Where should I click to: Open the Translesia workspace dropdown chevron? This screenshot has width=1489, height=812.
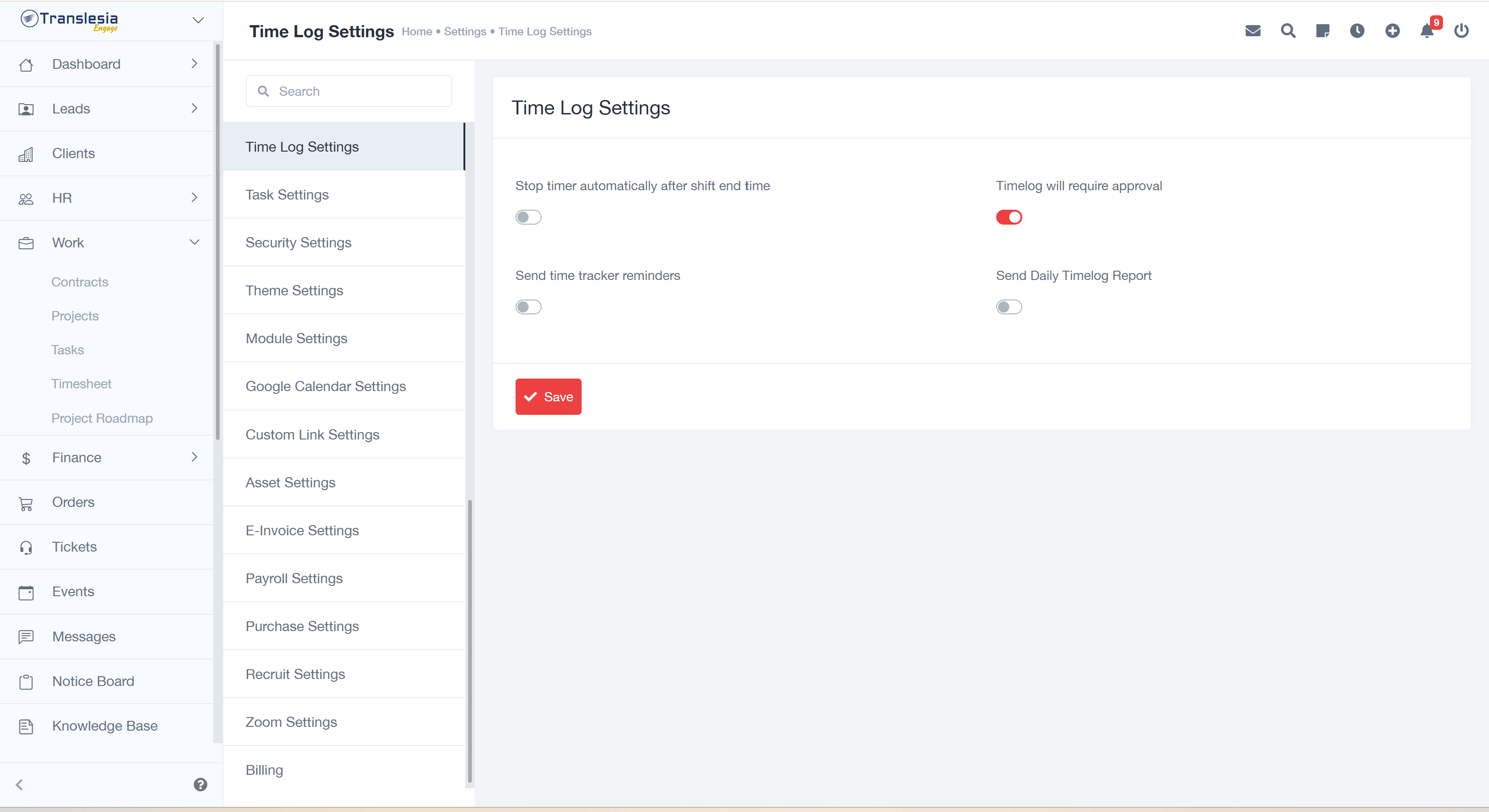(x=198, y=20)
